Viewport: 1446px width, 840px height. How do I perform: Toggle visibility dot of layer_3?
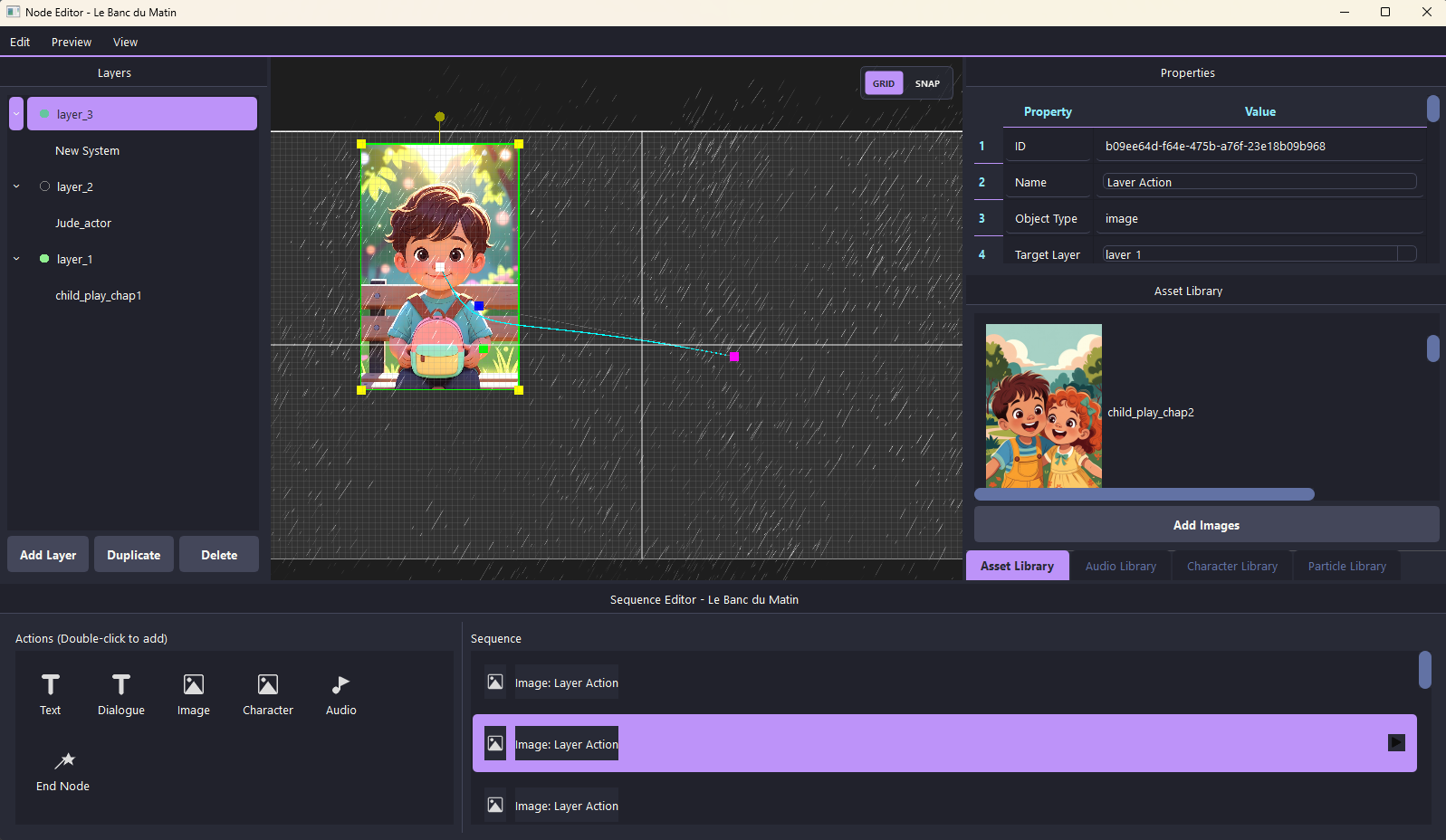click(x=44, y=114)
